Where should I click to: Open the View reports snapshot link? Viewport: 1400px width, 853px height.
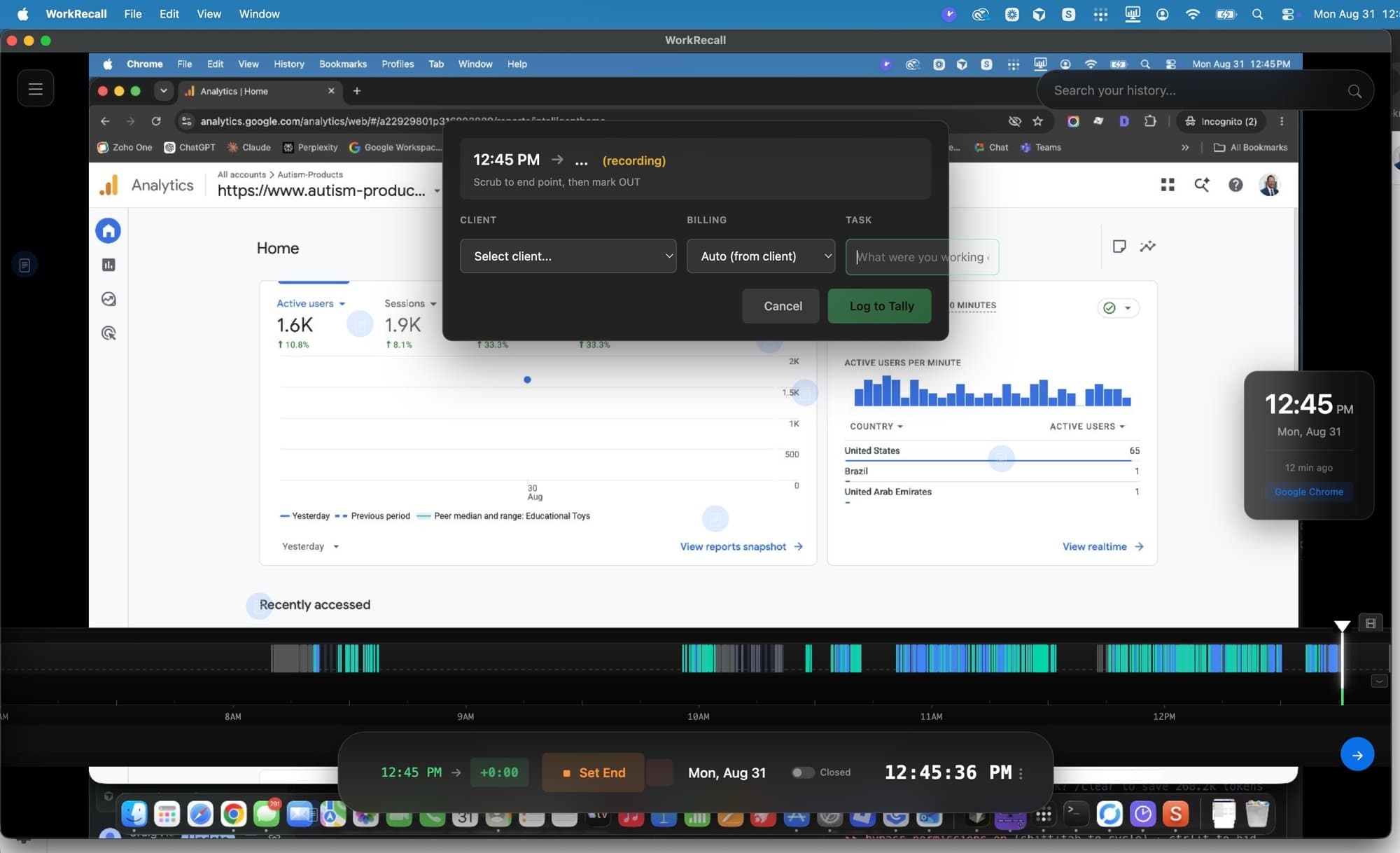[x=741, y=546]
